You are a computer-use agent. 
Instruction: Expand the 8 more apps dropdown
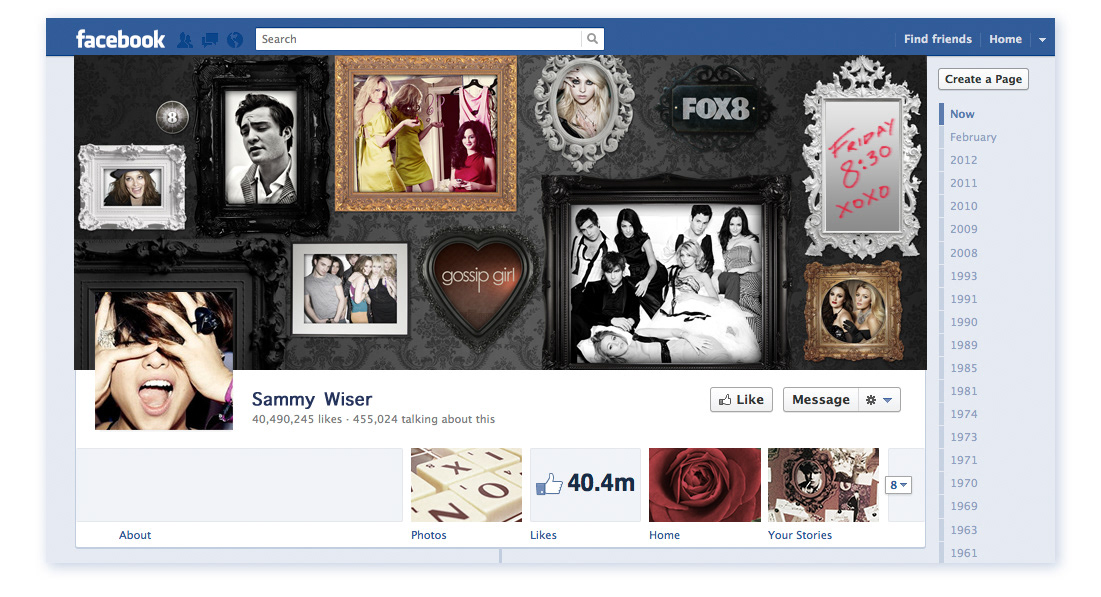click(x=898, y=485)
